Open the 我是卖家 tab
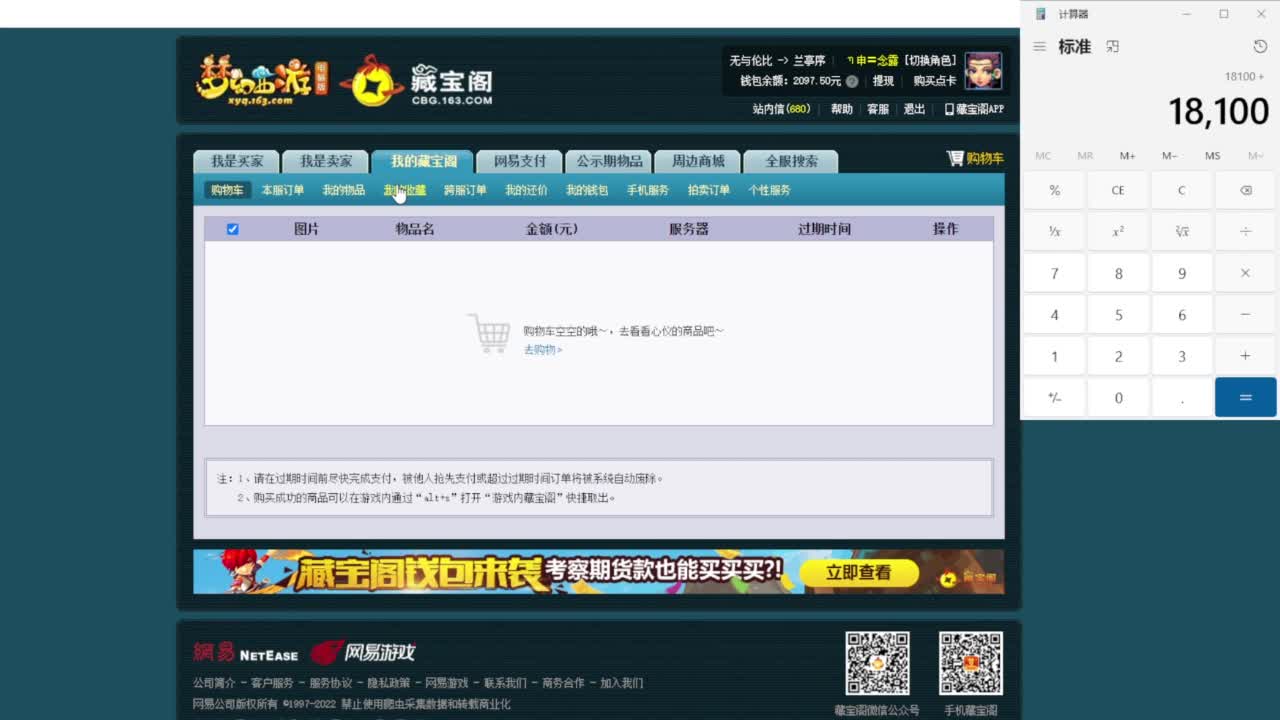Screen dimensions: 1280x720 coord(326,161)
